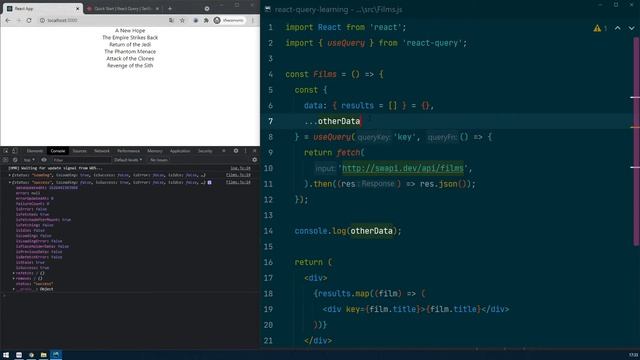This screenshot has height=360, width=640.
Task: Select the Console tab in DevTools
Action: [x=58, y=151]
